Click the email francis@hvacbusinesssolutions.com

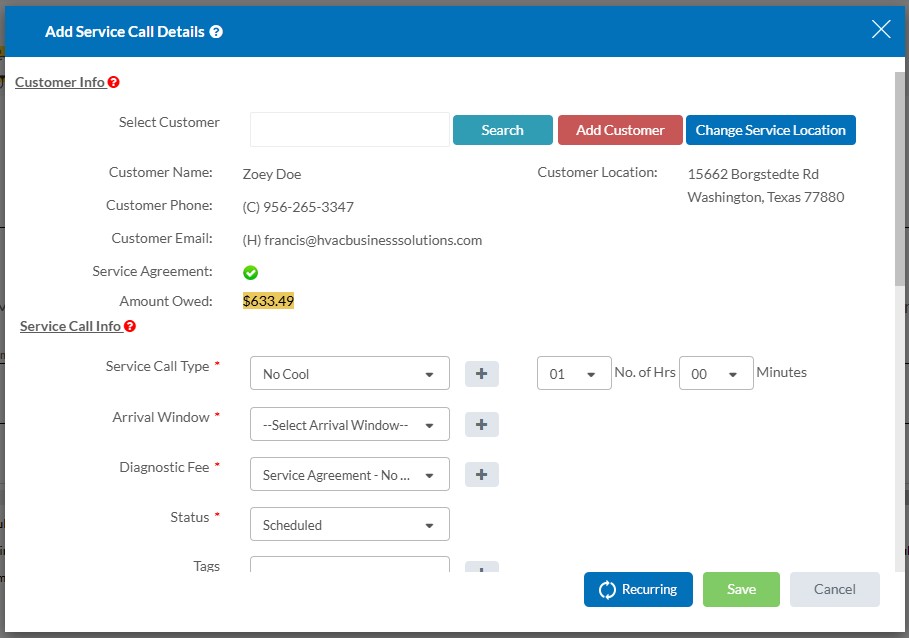click(x=373, y=240)
